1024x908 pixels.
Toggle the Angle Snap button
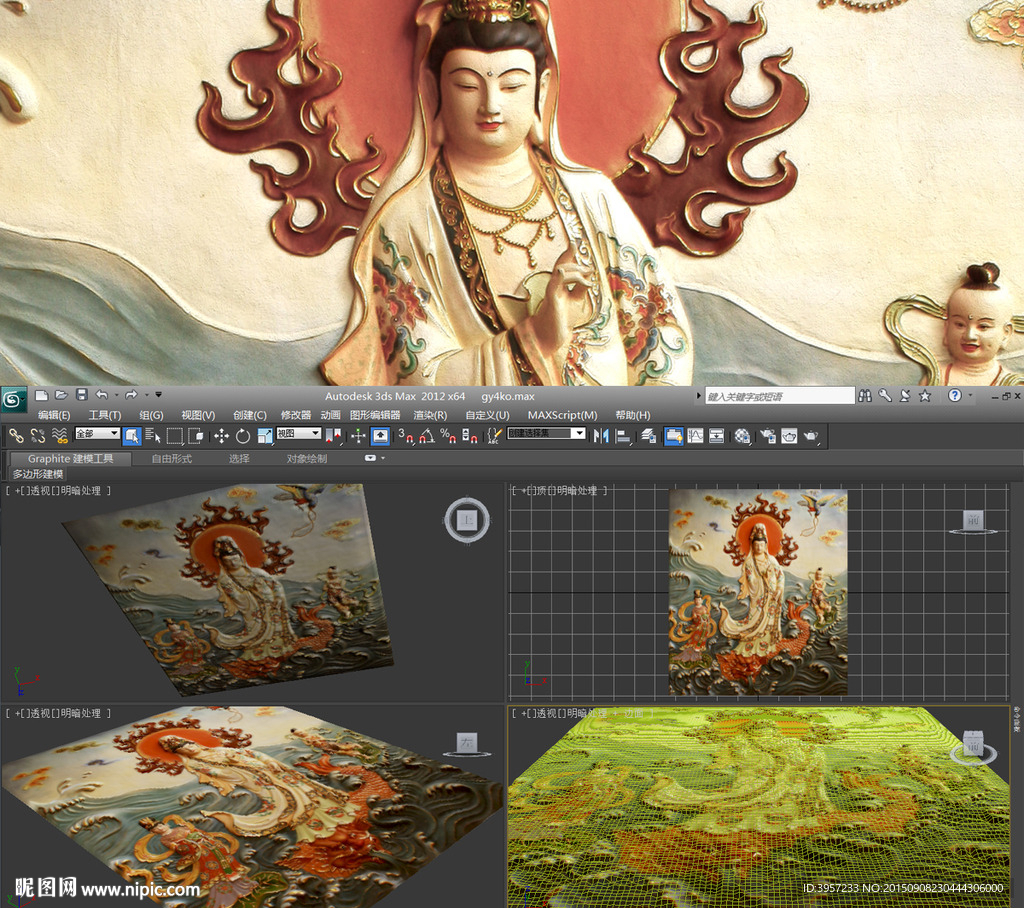(426, 436)
